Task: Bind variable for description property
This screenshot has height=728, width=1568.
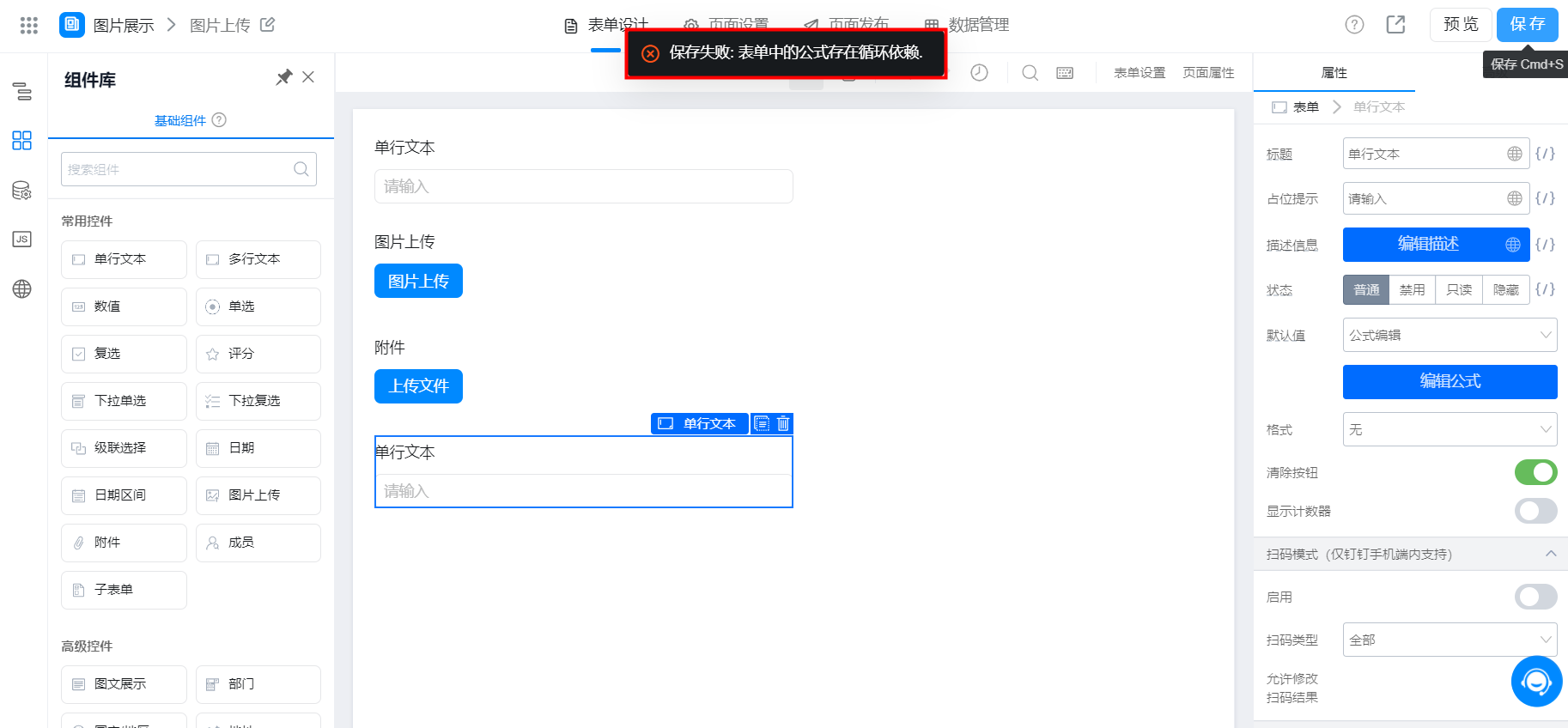Action: 1545,245
